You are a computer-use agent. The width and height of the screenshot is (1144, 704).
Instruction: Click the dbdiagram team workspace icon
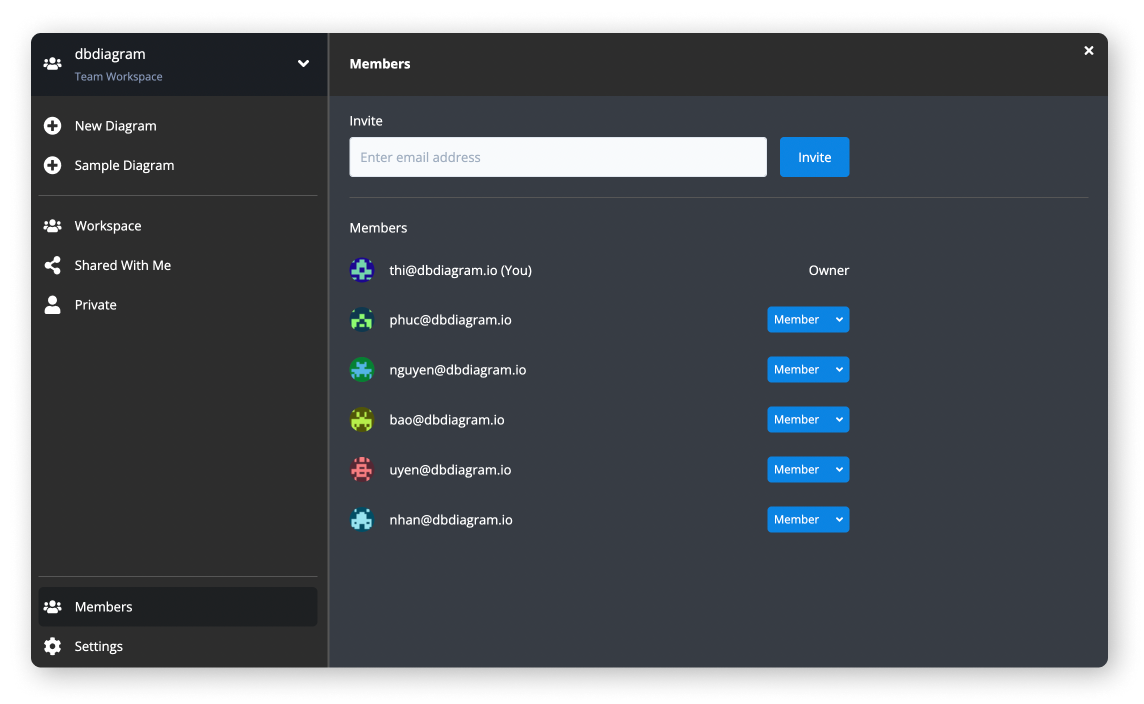[x=52, y=63]
